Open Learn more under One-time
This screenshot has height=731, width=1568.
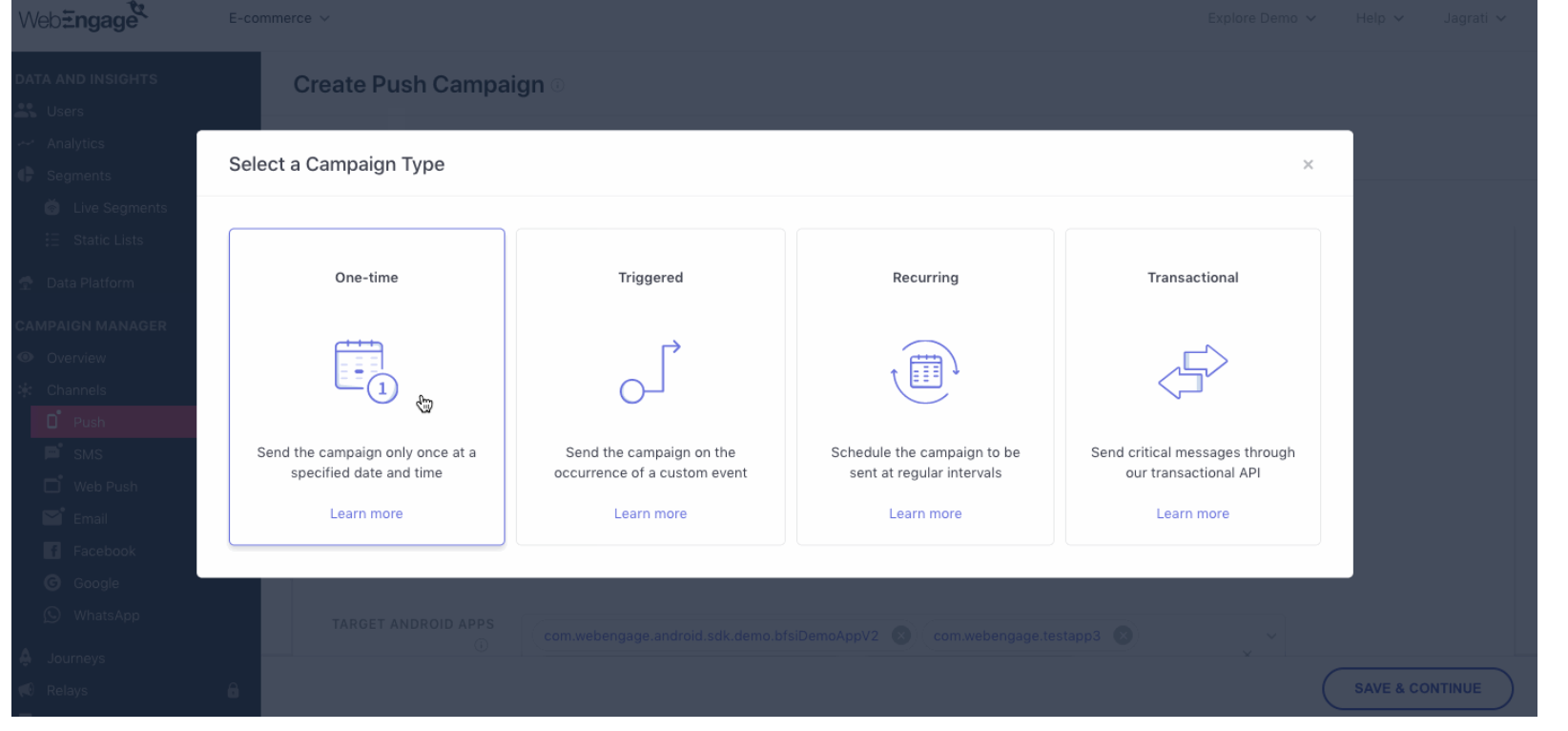point(366,513)
